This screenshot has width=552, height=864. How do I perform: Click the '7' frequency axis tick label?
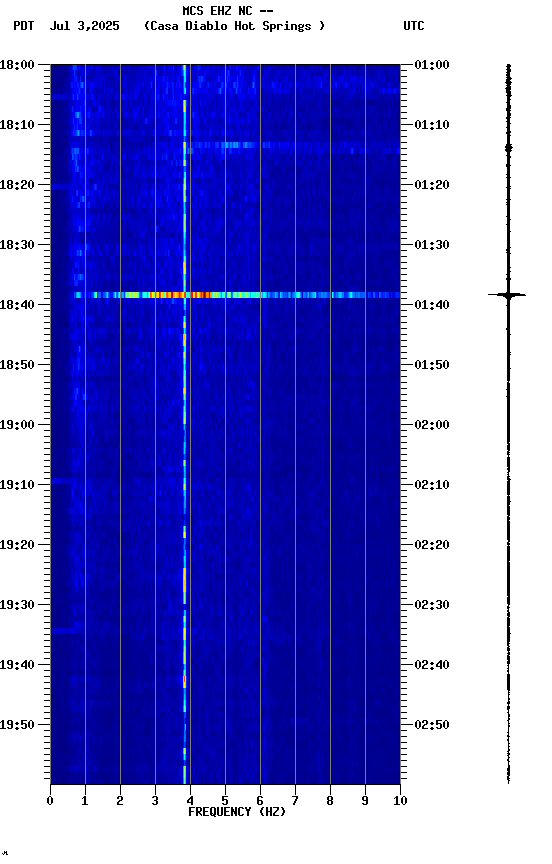[295, 801]
